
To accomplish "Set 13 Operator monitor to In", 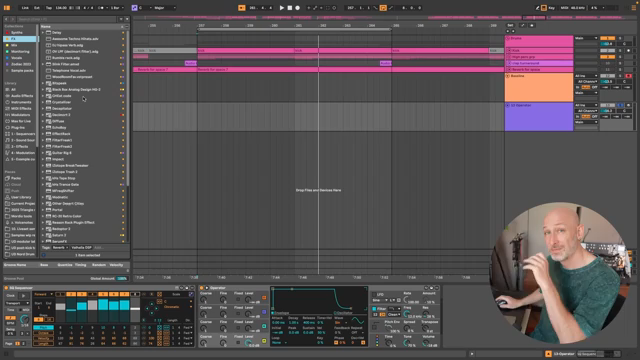I will pyautogui.click(x=578, y=117).
